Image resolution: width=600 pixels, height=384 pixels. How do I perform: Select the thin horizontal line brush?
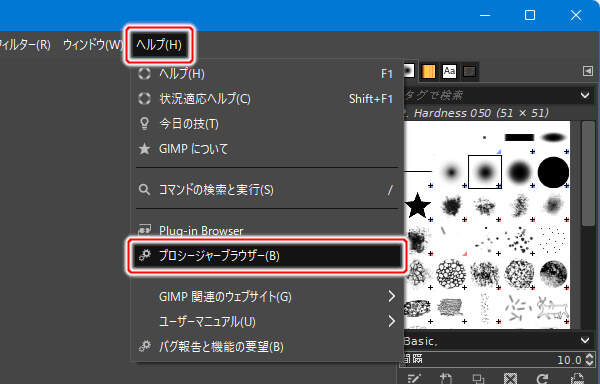coord(418,172)
